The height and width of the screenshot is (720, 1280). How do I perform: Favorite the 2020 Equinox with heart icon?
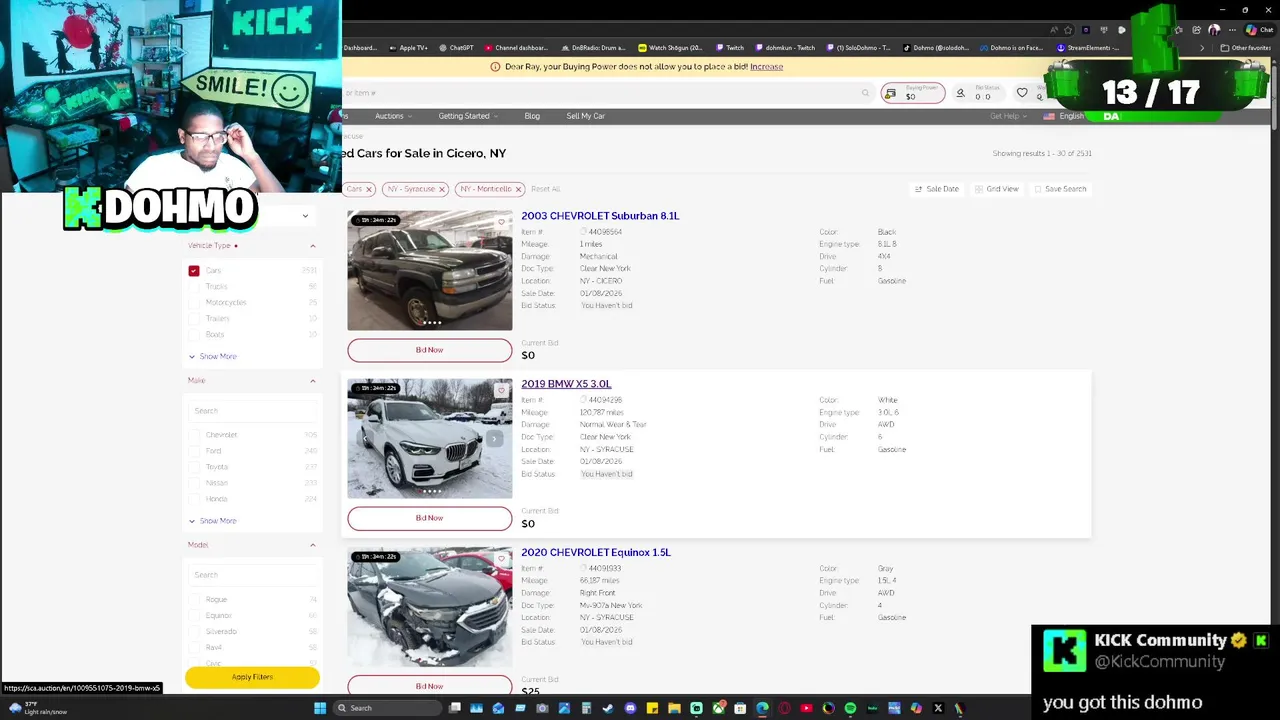pos(501,559)
